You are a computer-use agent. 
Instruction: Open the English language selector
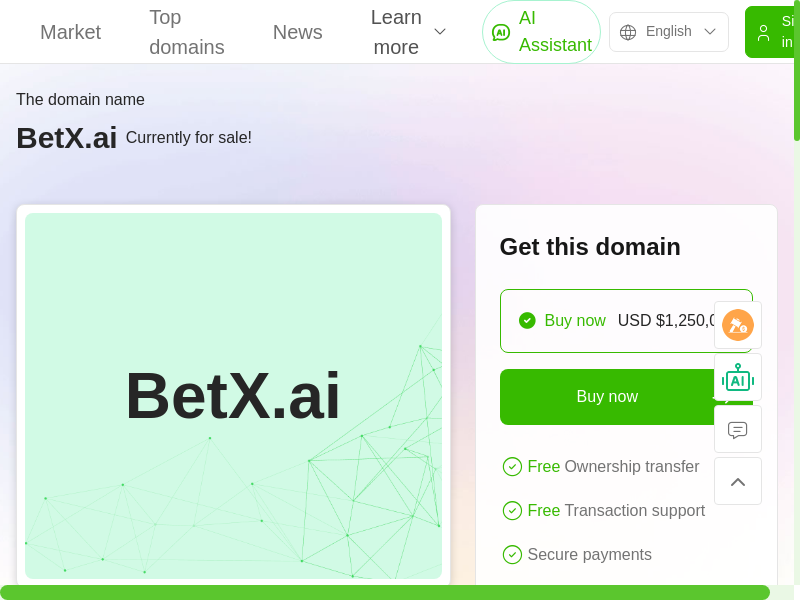[x=668, y=32]
